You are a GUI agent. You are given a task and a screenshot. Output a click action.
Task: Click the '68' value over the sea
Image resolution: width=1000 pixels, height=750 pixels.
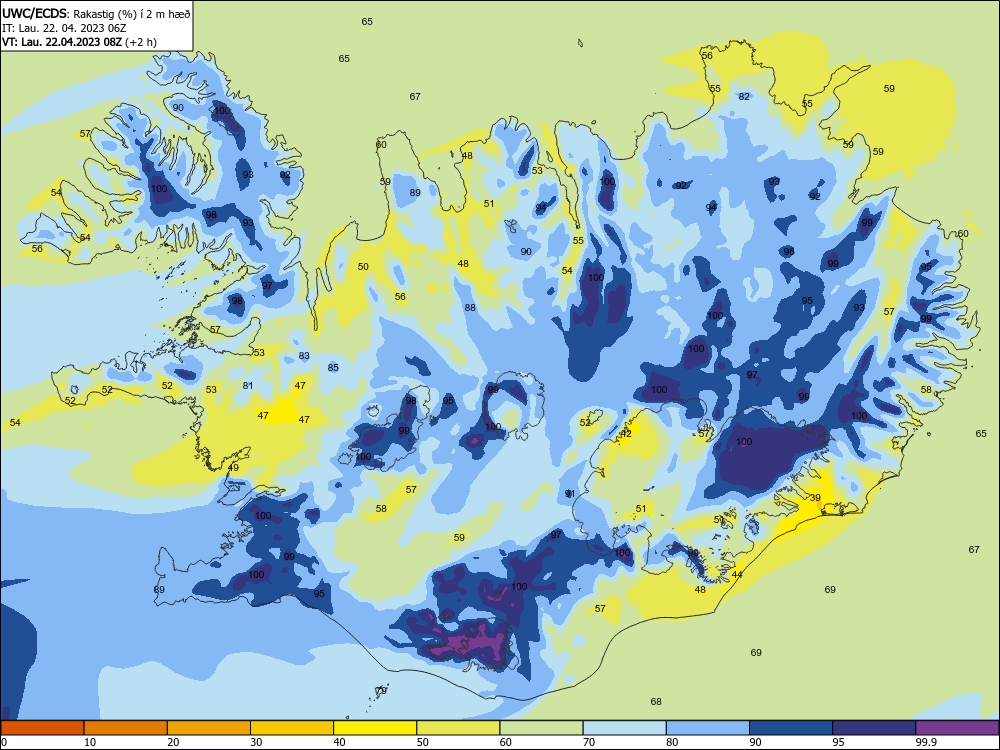coord(656,702)
